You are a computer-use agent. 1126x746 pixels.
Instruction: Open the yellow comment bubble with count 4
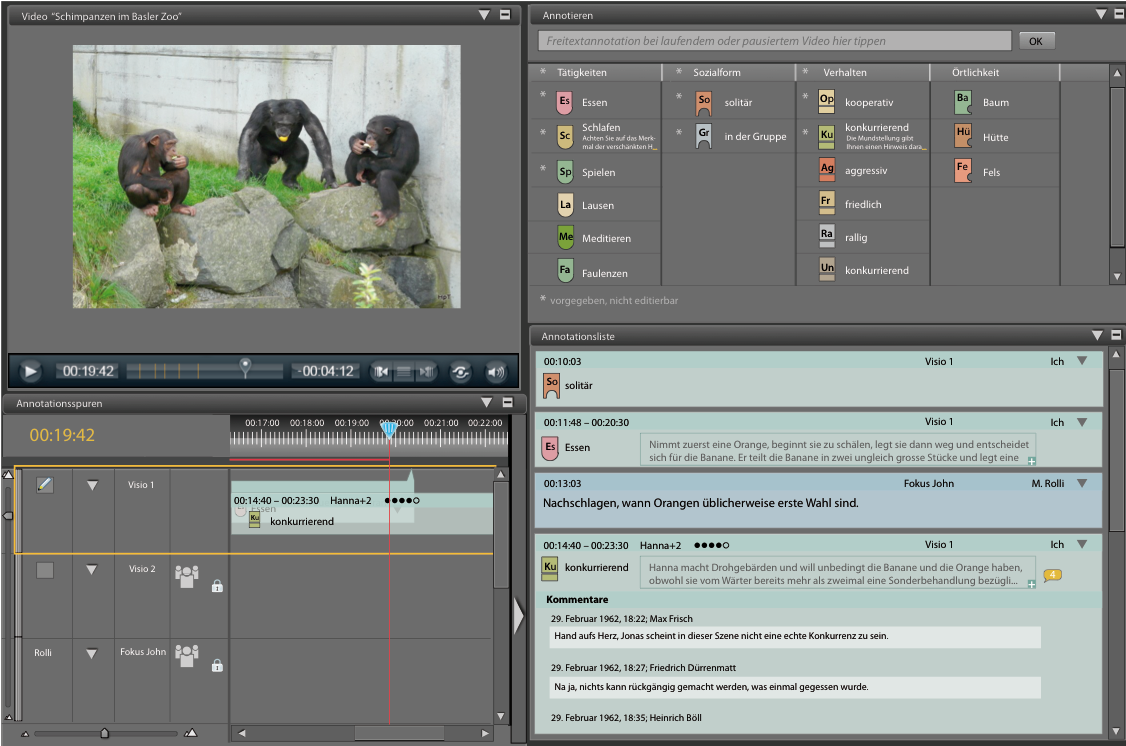coord(1052,575)
